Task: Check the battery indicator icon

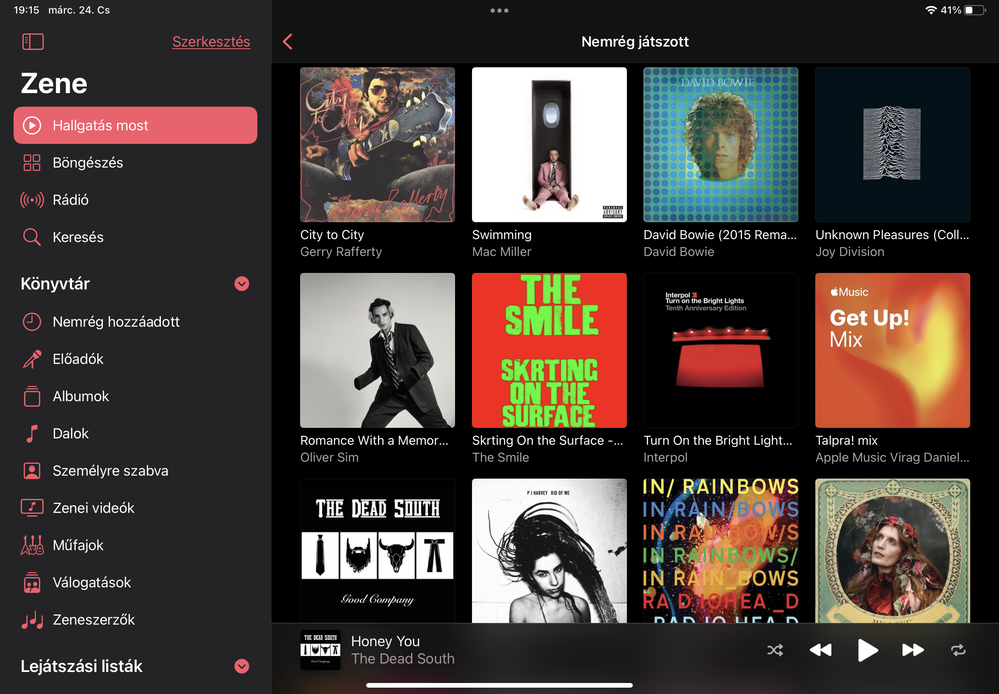Action: click(975, 10)
